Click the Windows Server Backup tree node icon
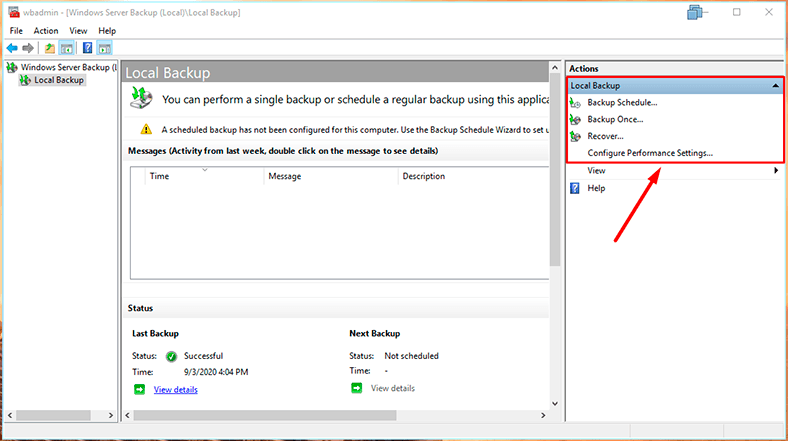Viewport: 788px width, 441px height. click(12, 67)
